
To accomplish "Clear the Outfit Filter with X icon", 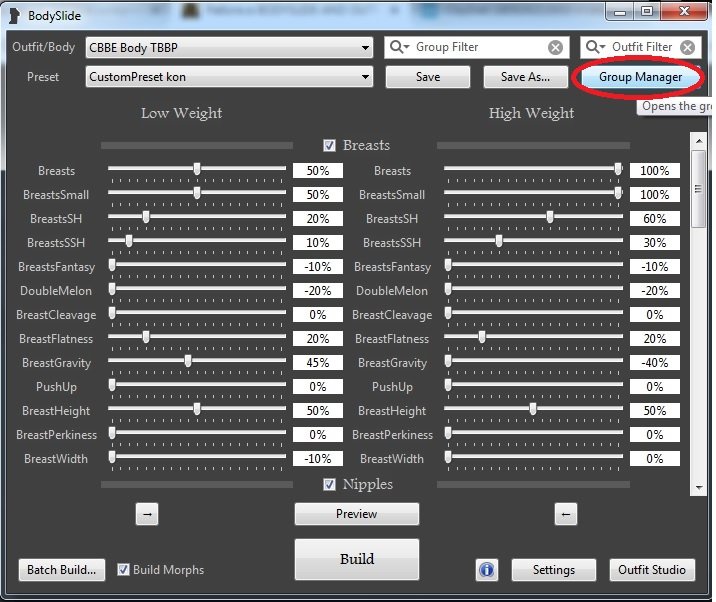I will [688, 47].
